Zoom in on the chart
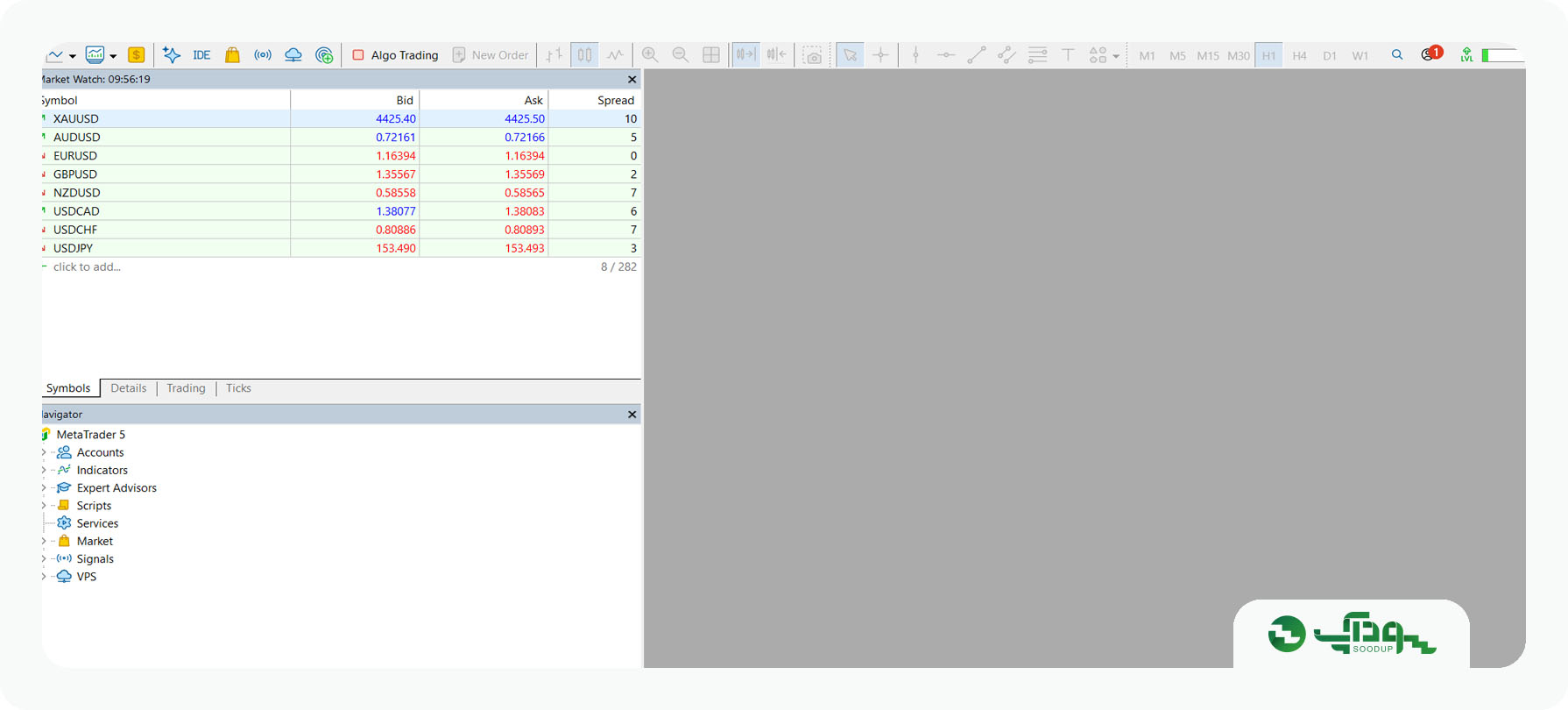1568x710 pixels. [x=650, y=55]
